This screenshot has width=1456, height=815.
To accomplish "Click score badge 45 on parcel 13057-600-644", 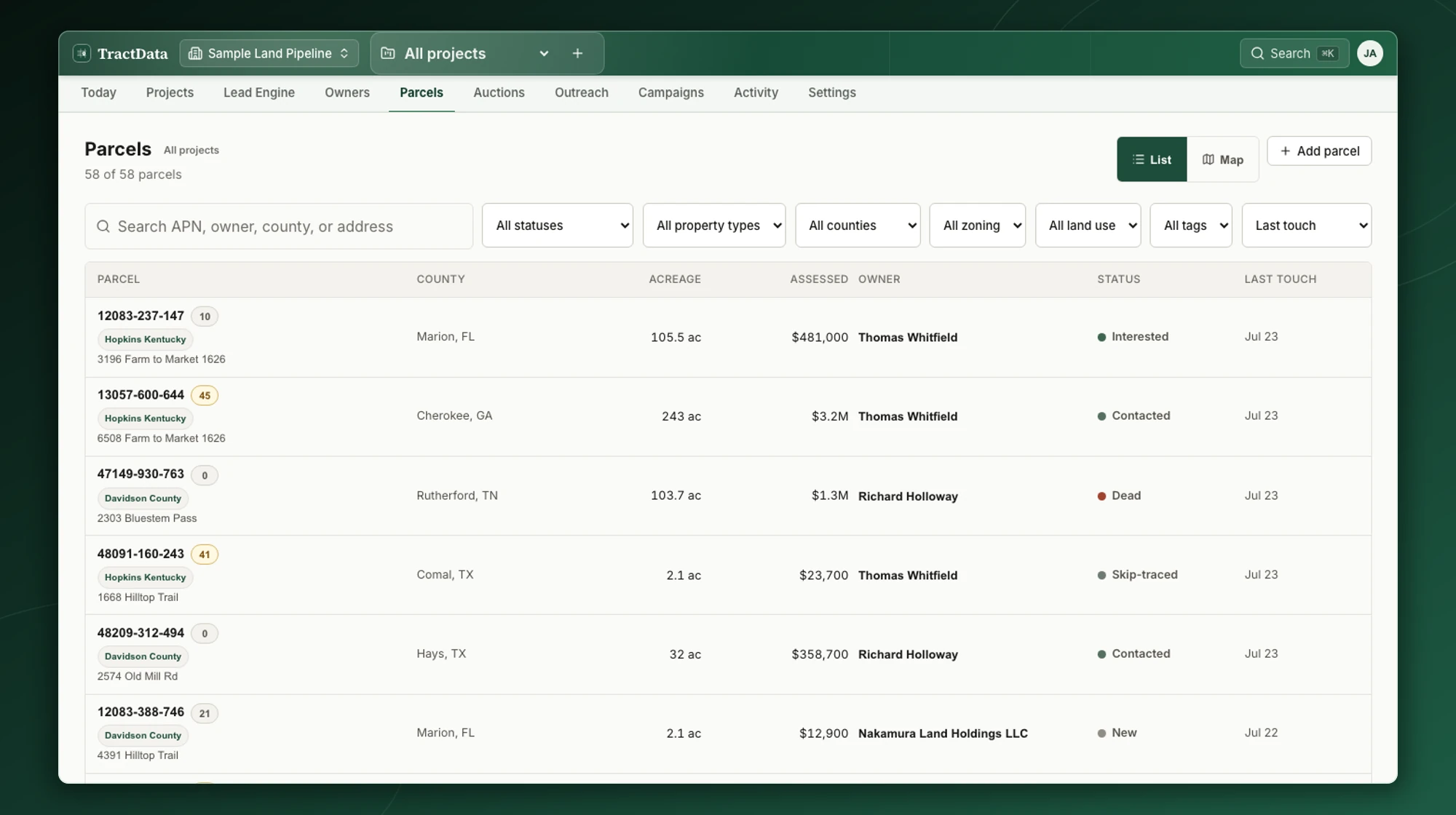I will (x=205, y=396).
